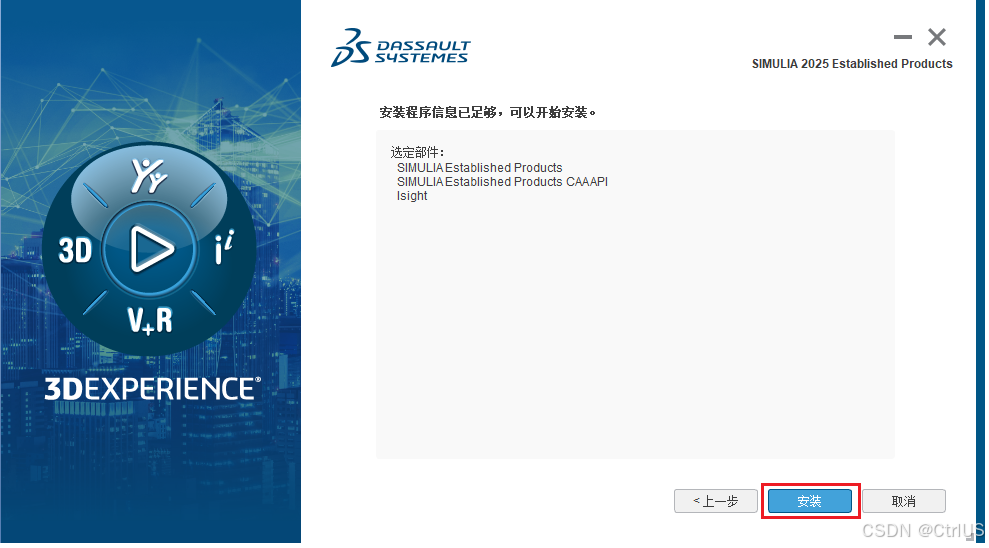This screenshot has height=548, width=989.
Task: Click the V+R quadrant of the compass
Action: [x=149, y=320]
